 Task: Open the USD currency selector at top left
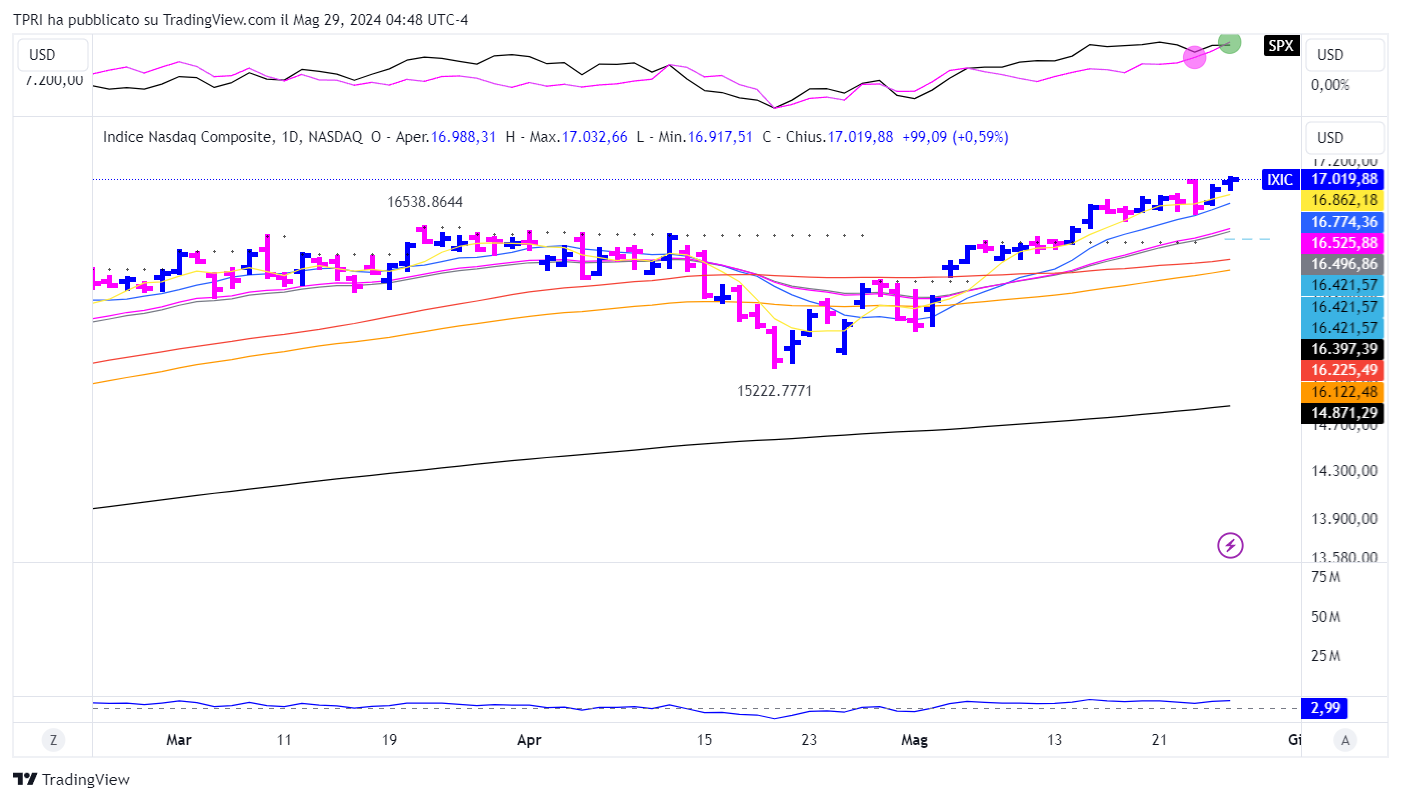click(x=51, y=55)
